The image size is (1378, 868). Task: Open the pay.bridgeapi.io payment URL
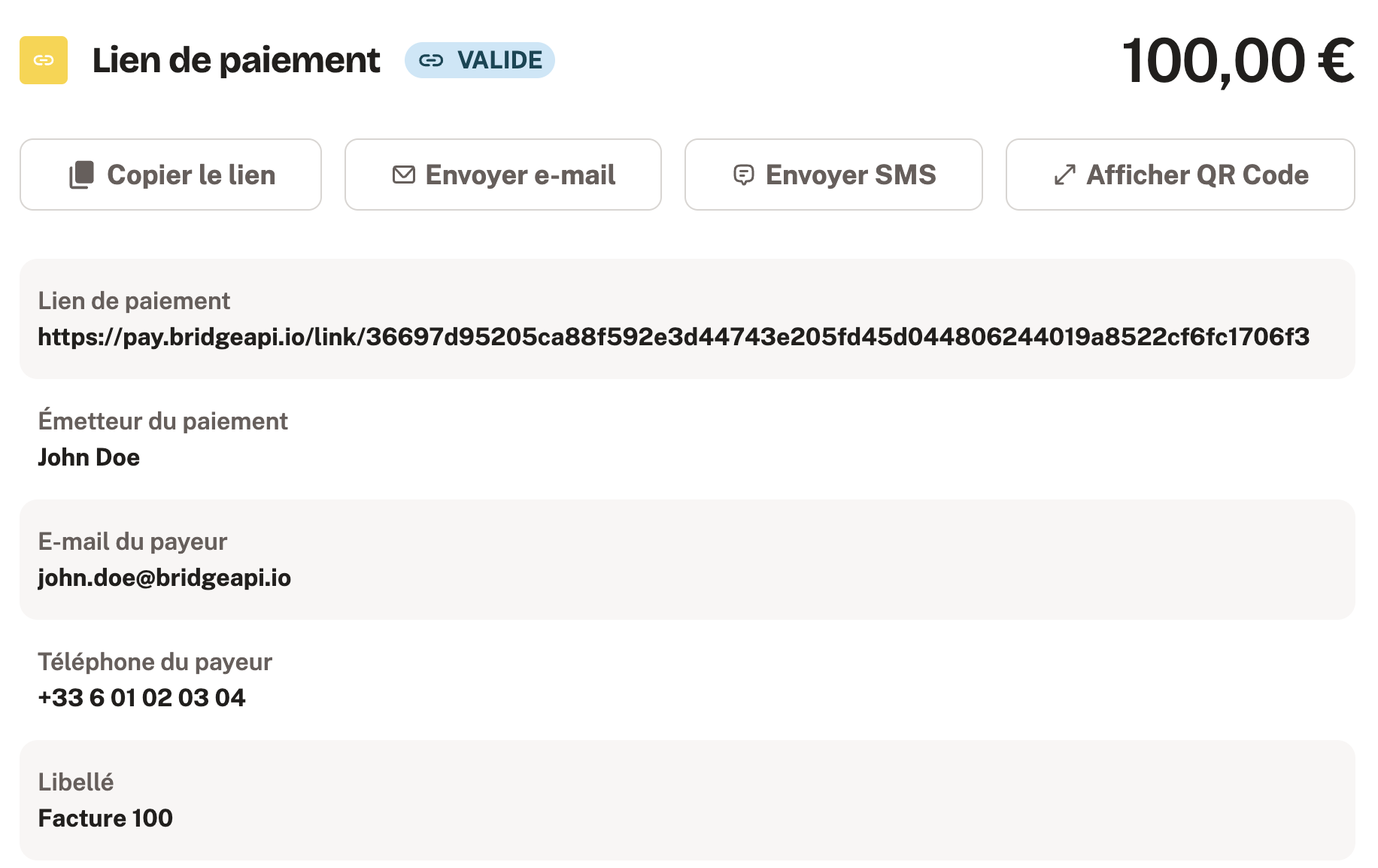(x=674, y=336)
